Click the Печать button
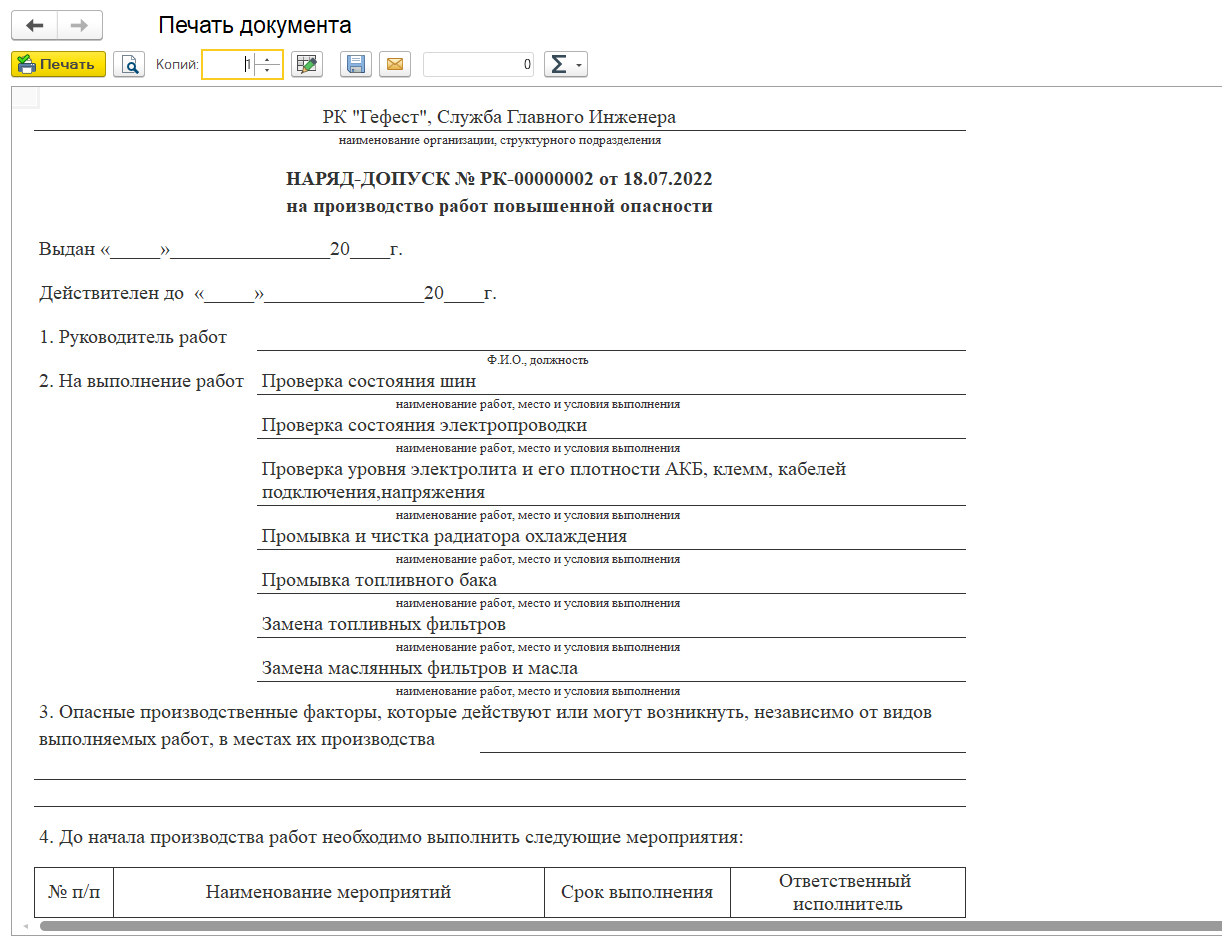The image size is (1222, 943). (x=58, y=65)
